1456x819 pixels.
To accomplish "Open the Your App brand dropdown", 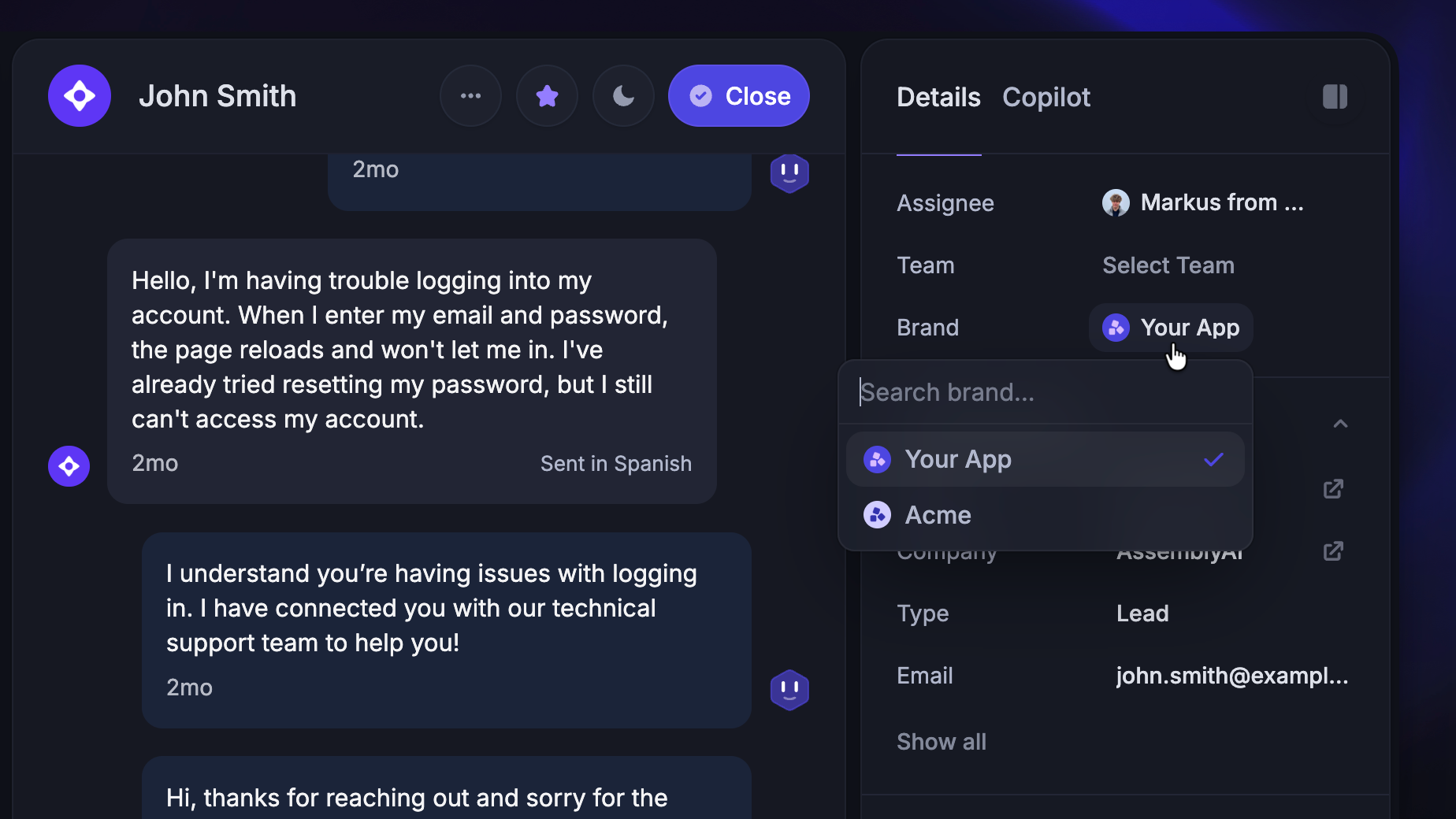I will [1169, 328].
